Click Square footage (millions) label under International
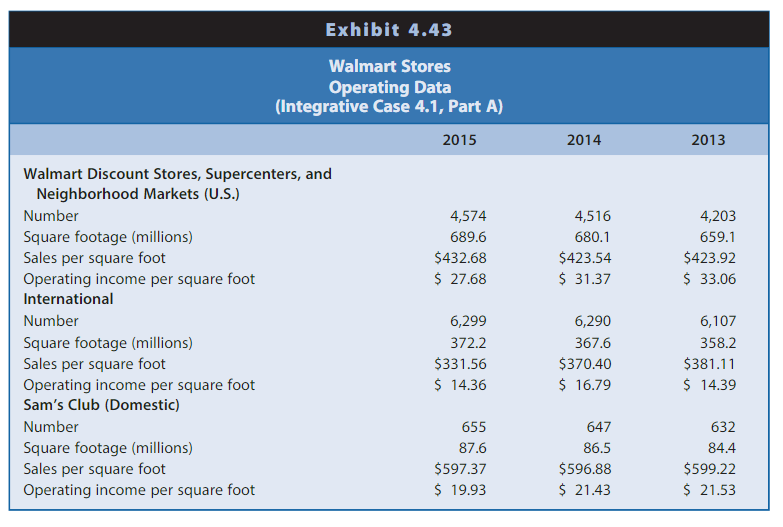Screen dimensions: 783x527 (x=108, y=343)
